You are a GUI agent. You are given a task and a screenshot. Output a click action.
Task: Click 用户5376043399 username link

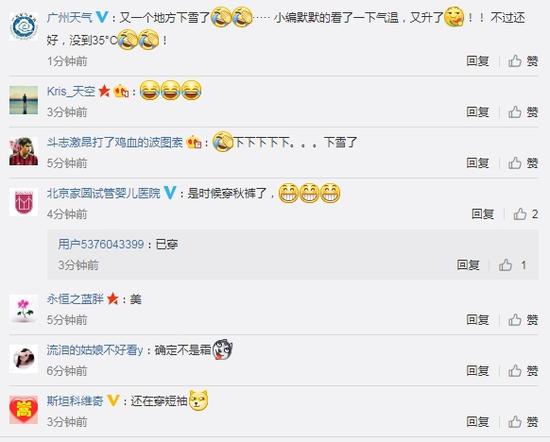click(101, 244)
